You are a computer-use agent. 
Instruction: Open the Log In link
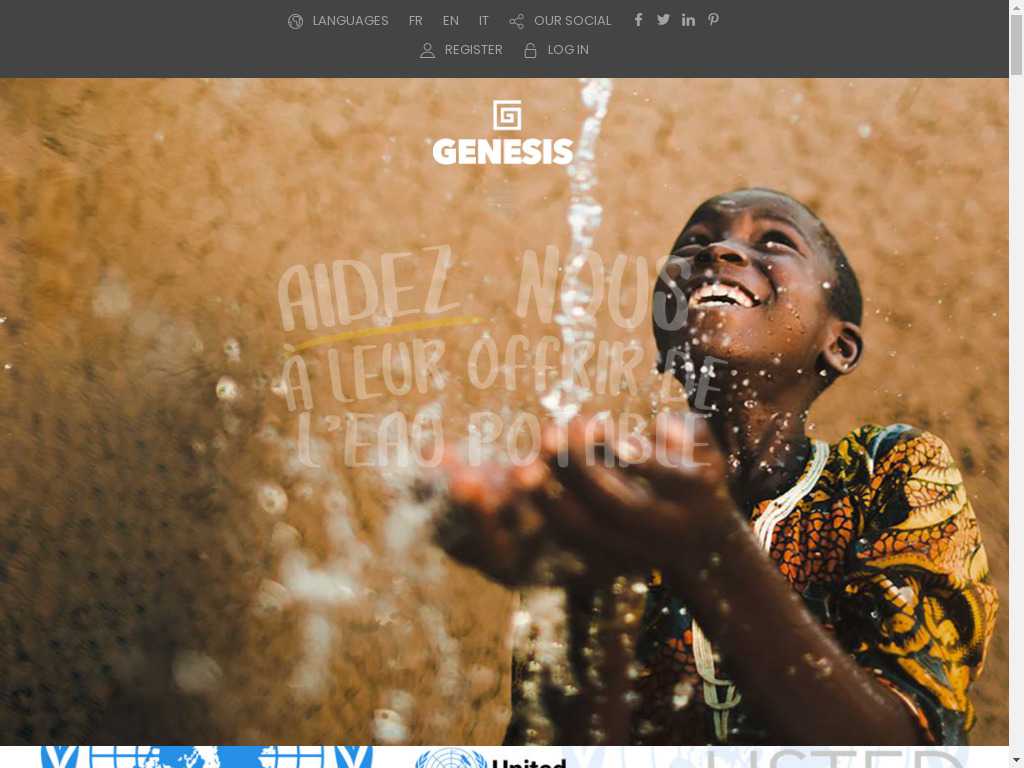coord(568,50)
